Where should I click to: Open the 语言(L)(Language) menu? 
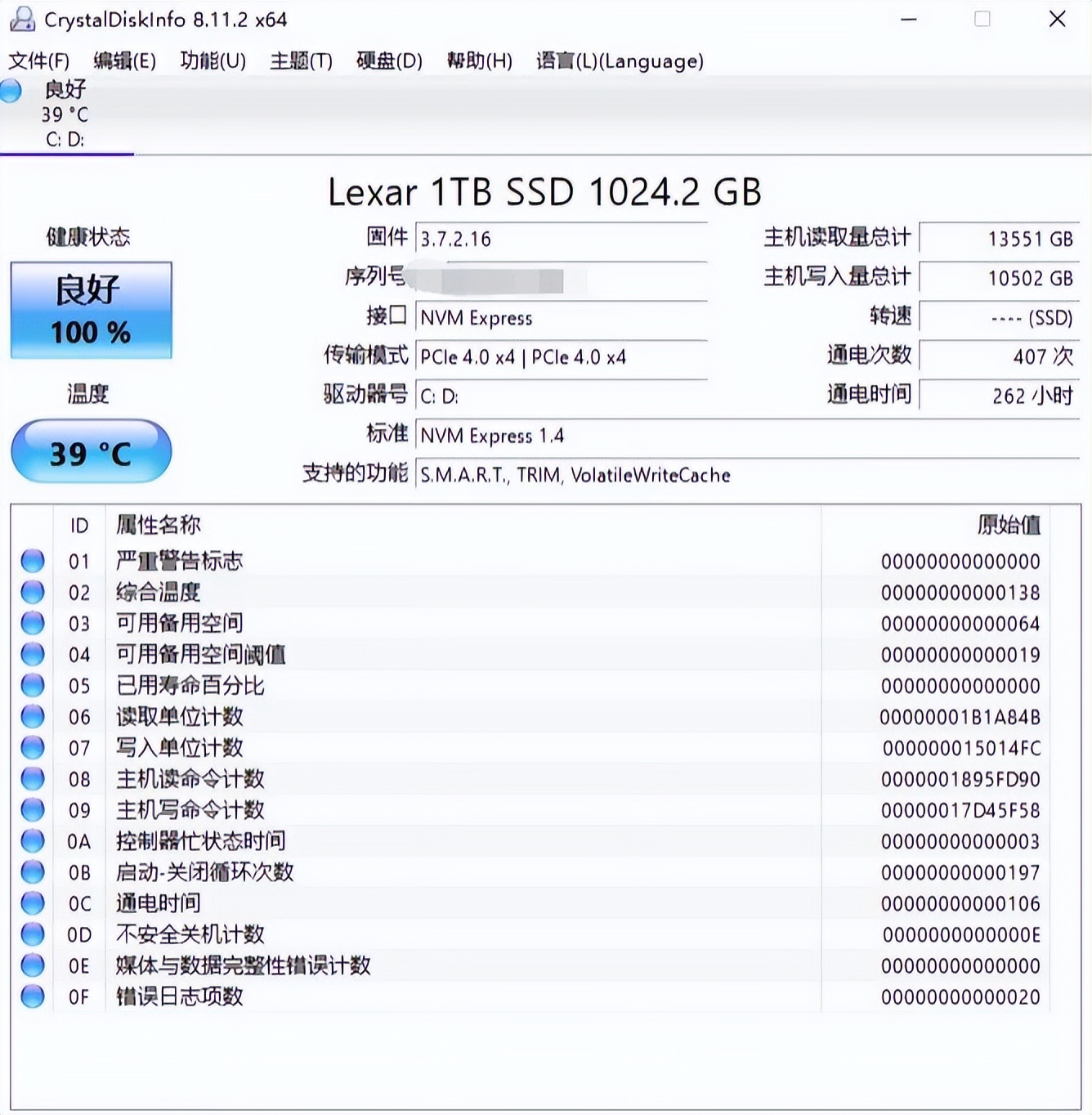coord(617,61)
